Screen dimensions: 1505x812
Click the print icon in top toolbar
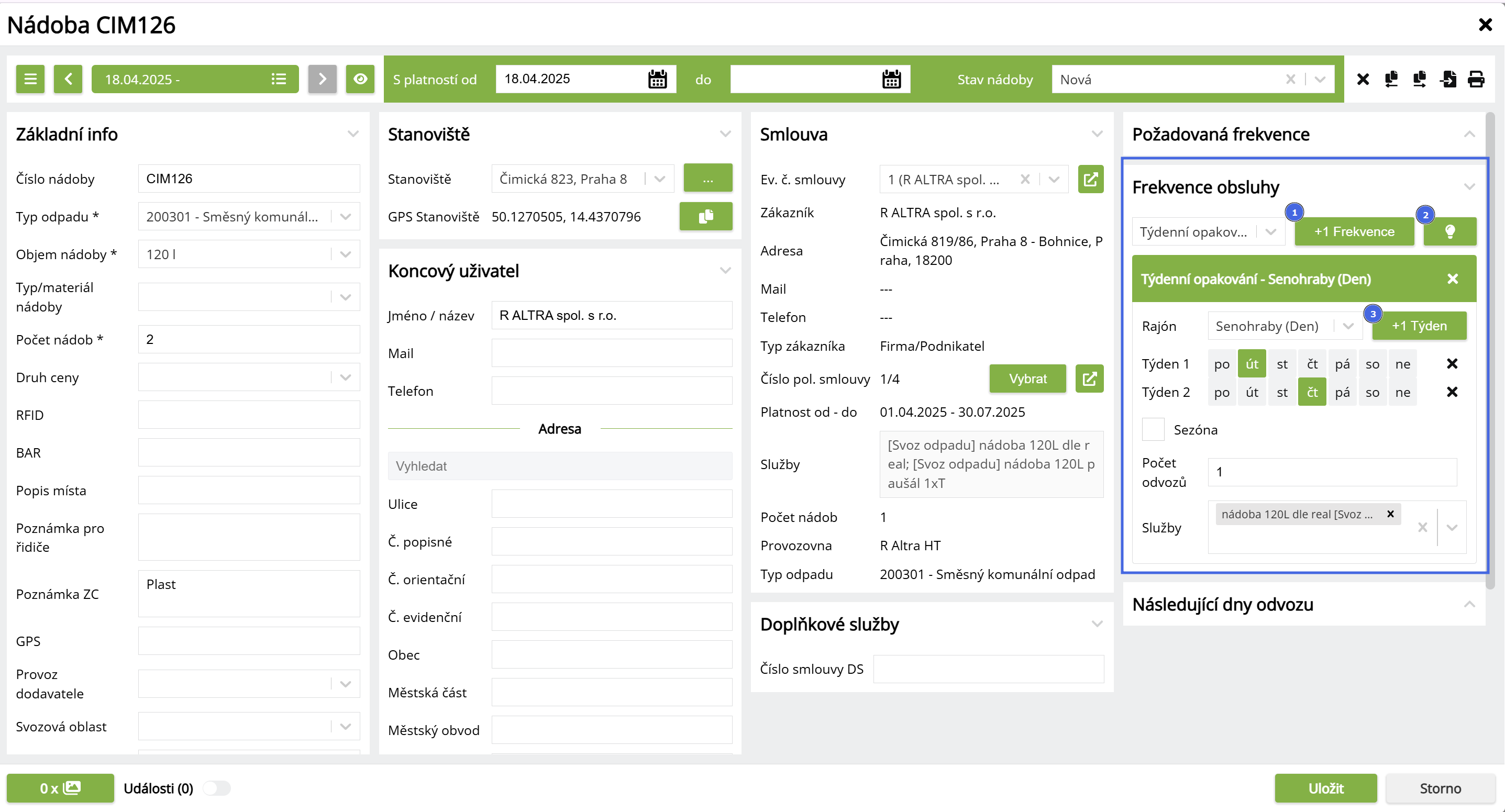(x=1476, y=79)
